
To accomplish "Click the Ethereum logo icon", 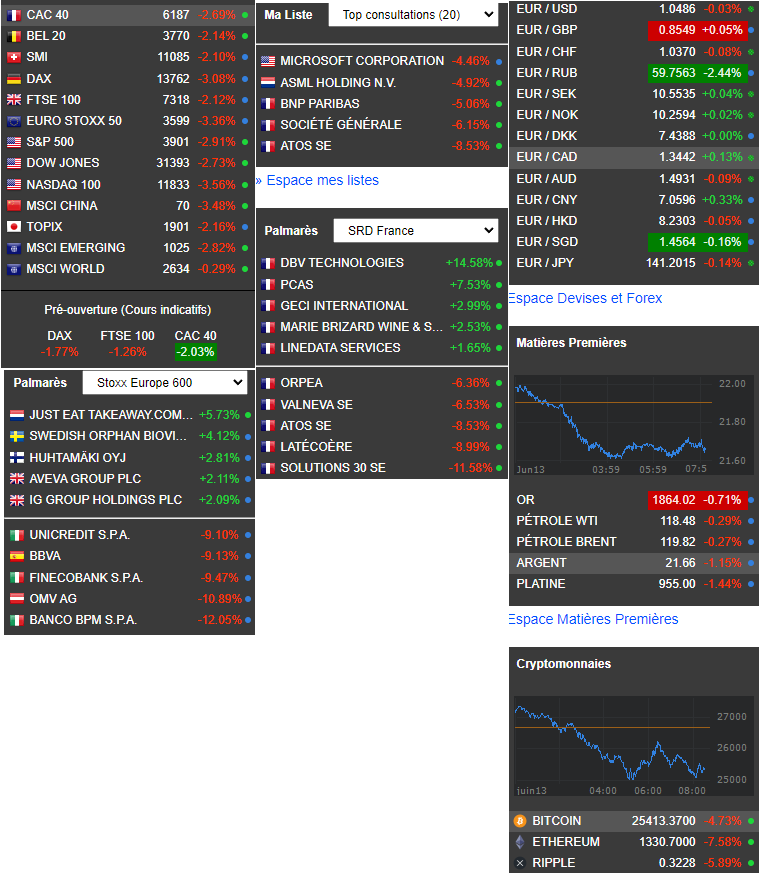I will point(520,842).
